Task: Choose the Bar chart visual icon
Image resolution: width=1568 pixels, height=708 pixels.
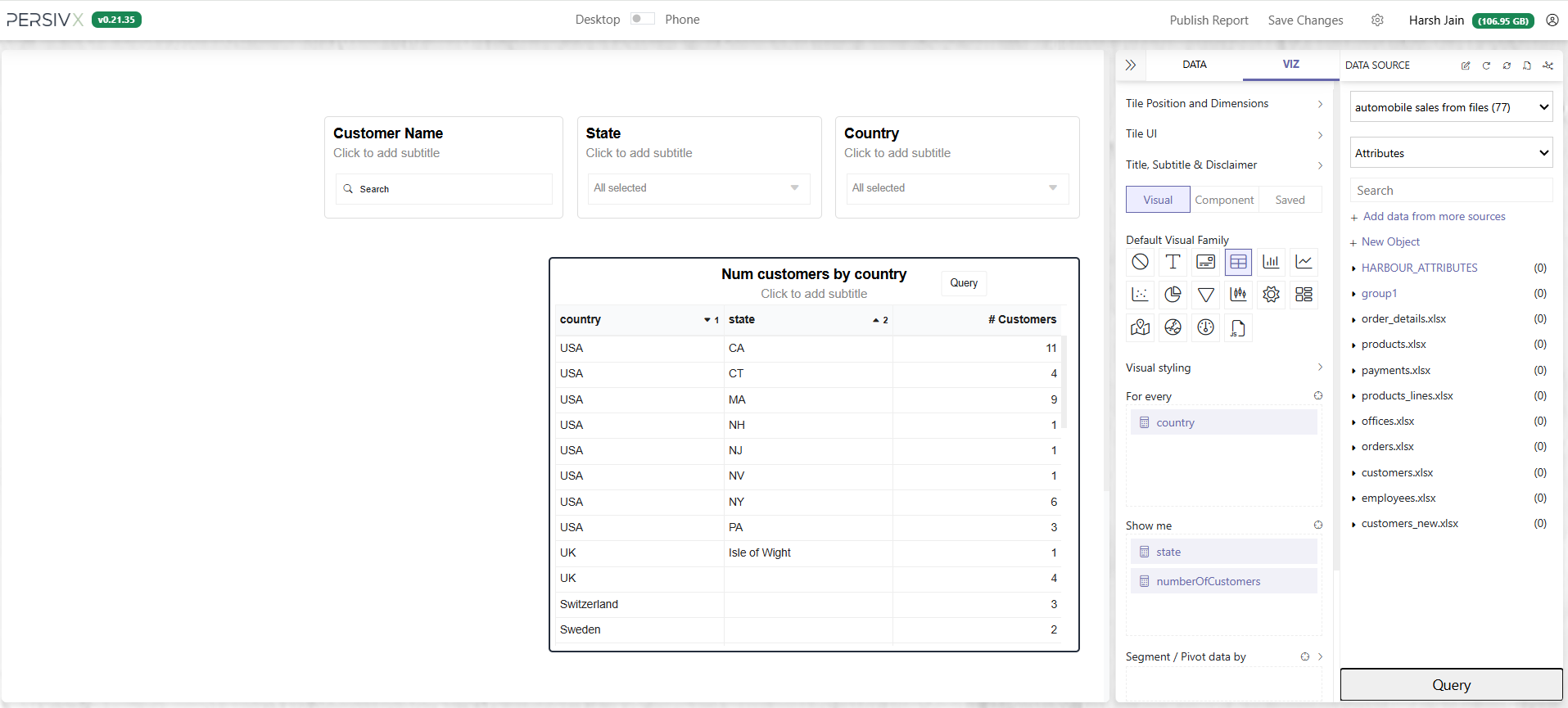Action: 1271,262
